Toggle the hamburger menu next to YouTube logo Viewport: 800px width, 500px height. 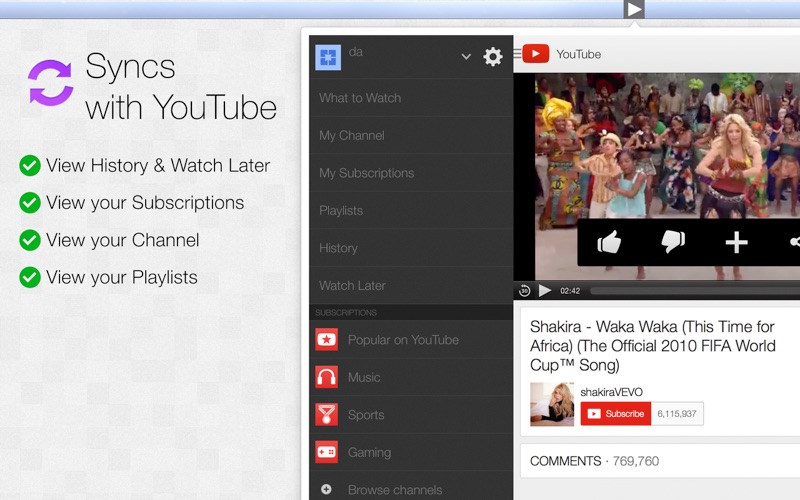[517, 53]
